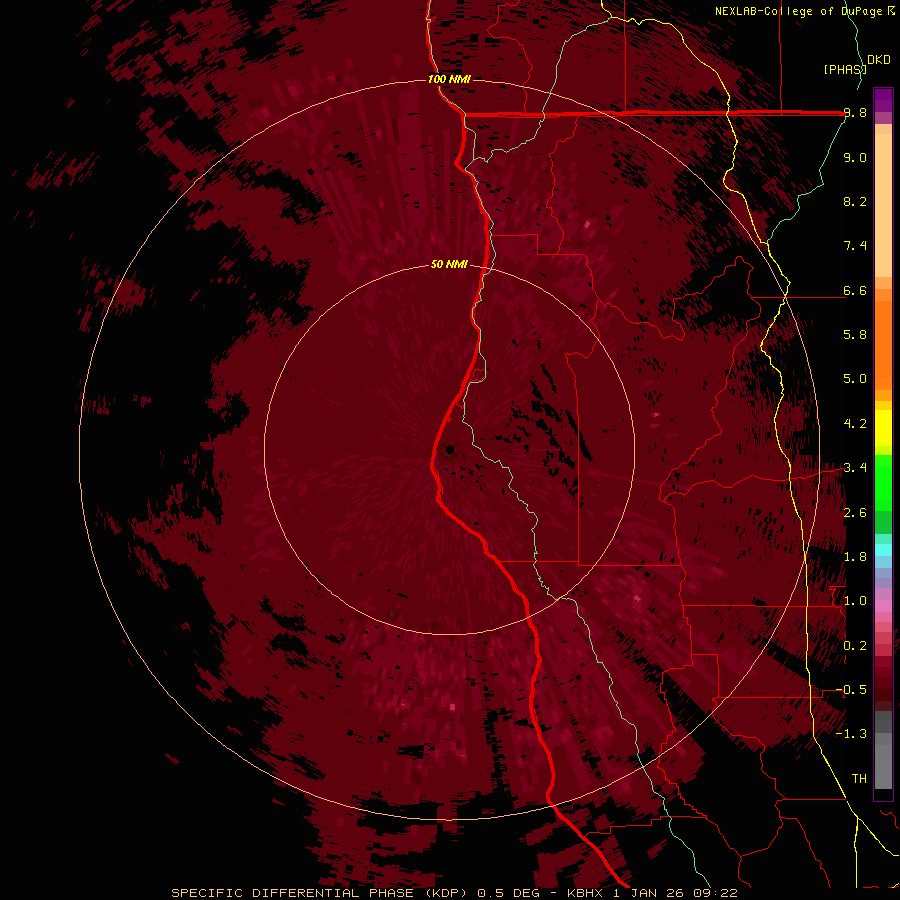Click the 0.2 value on the color scale

855,646
